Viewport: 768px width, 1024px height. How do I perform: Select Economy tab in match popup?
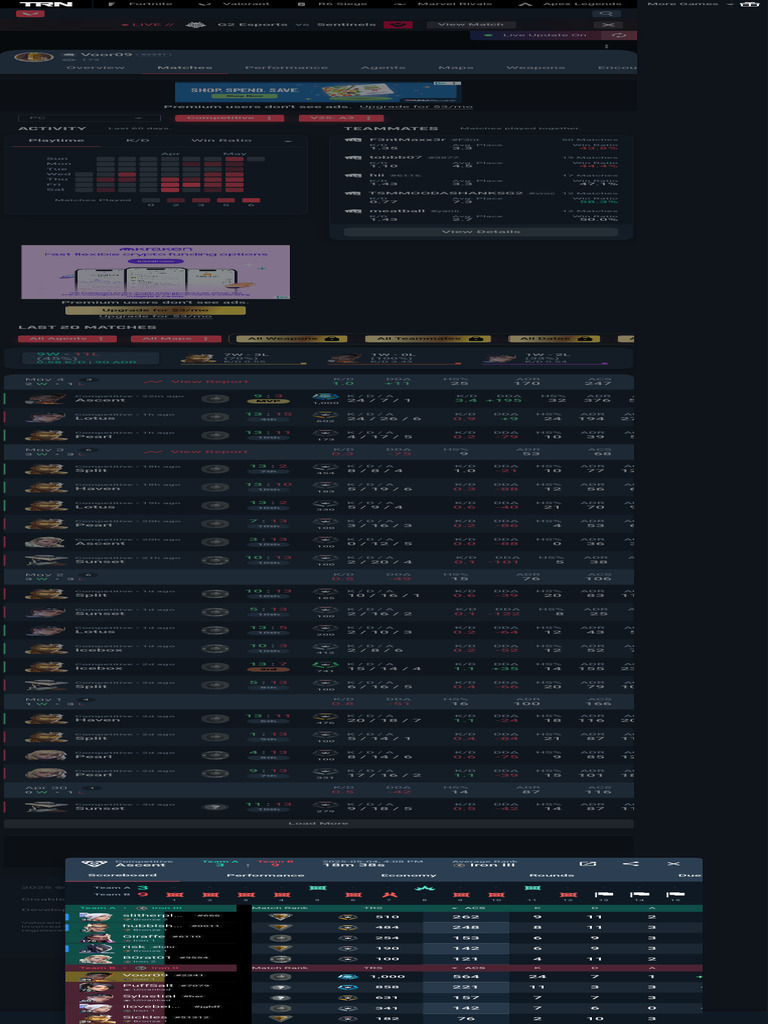point(408,875)
